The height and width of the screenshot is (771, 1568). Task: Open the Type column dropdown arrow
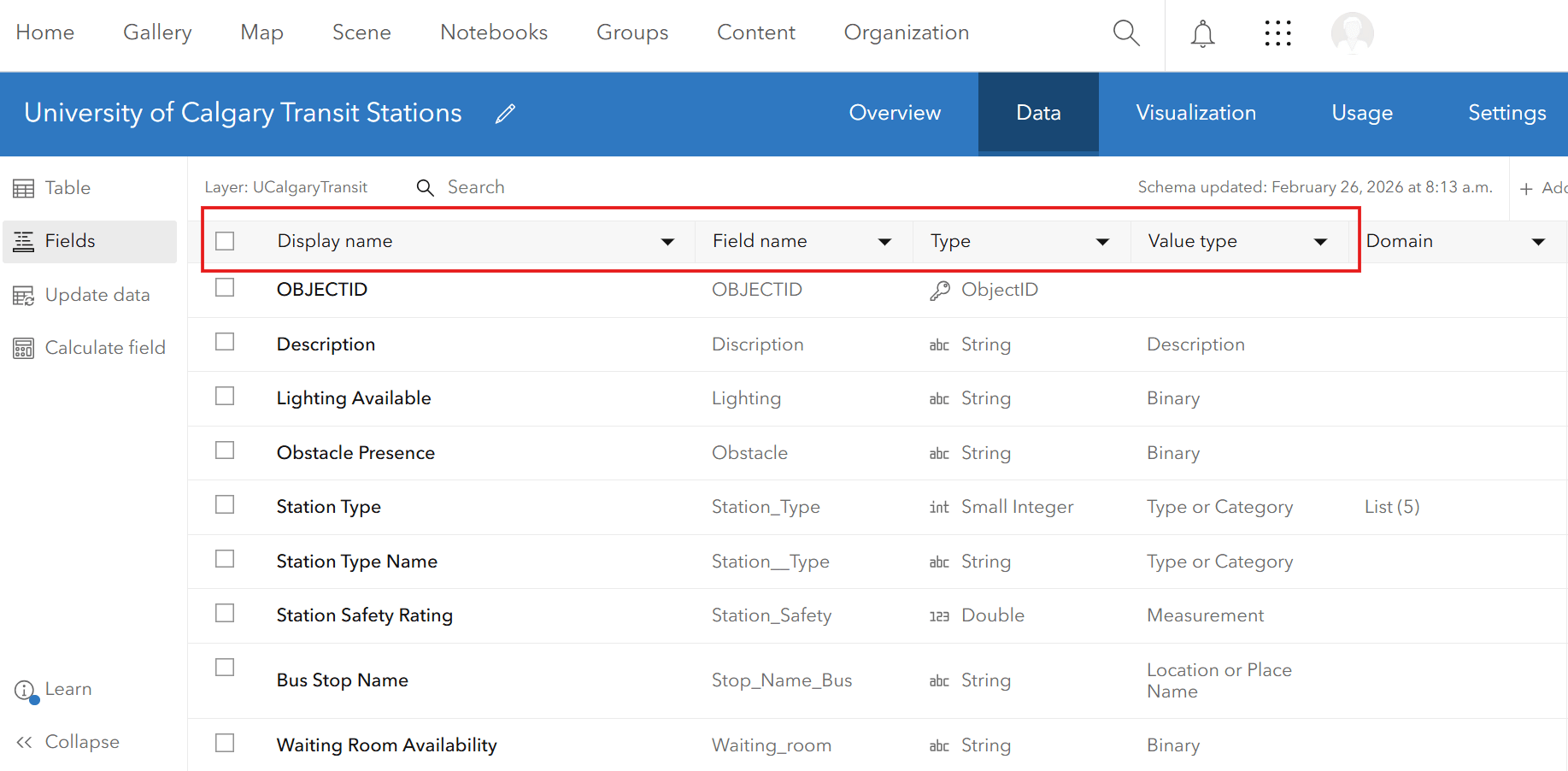point(1102,243)
